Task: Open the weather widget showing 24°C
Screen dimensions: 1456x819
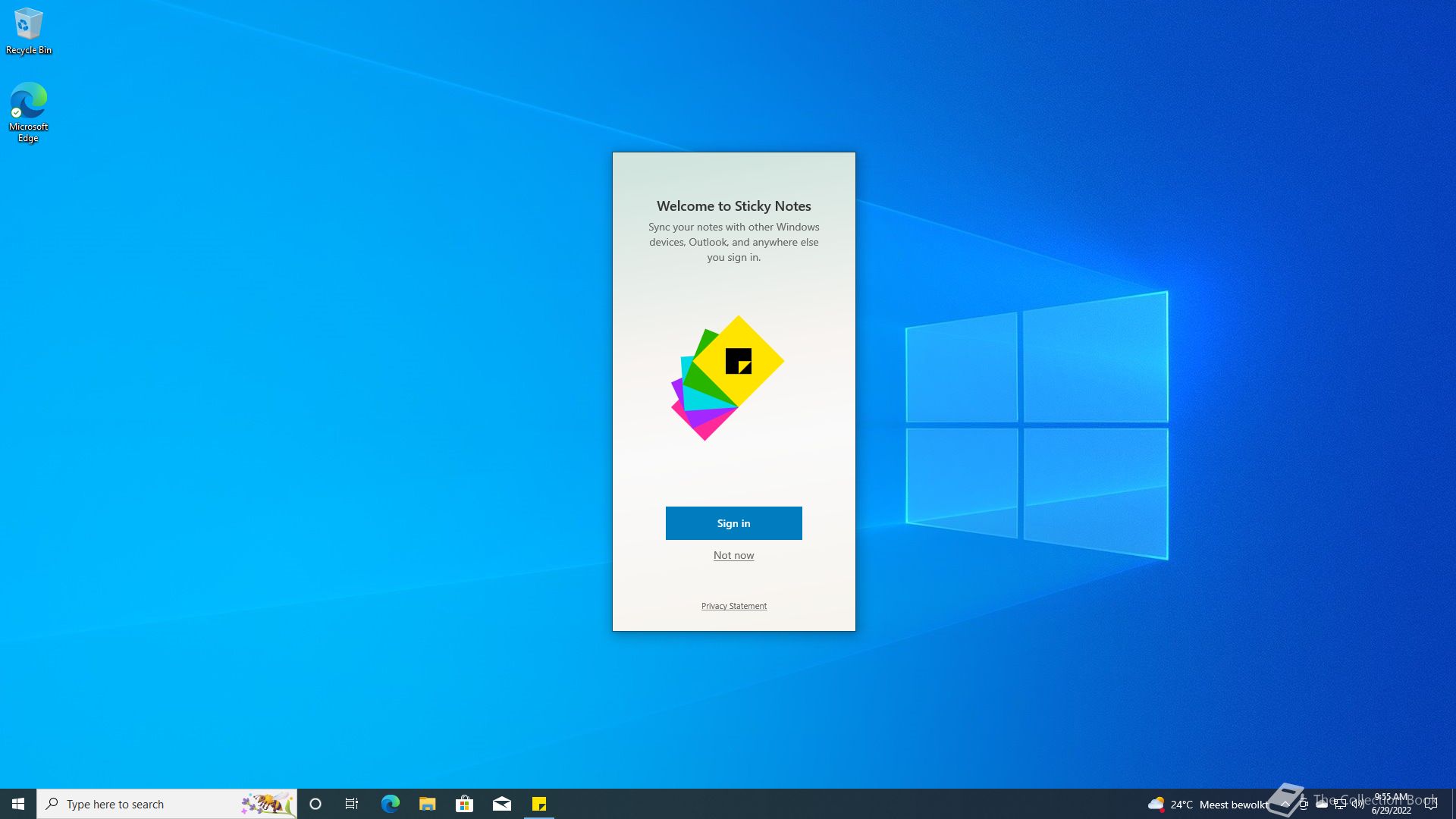Action: tap(1207, 804)
